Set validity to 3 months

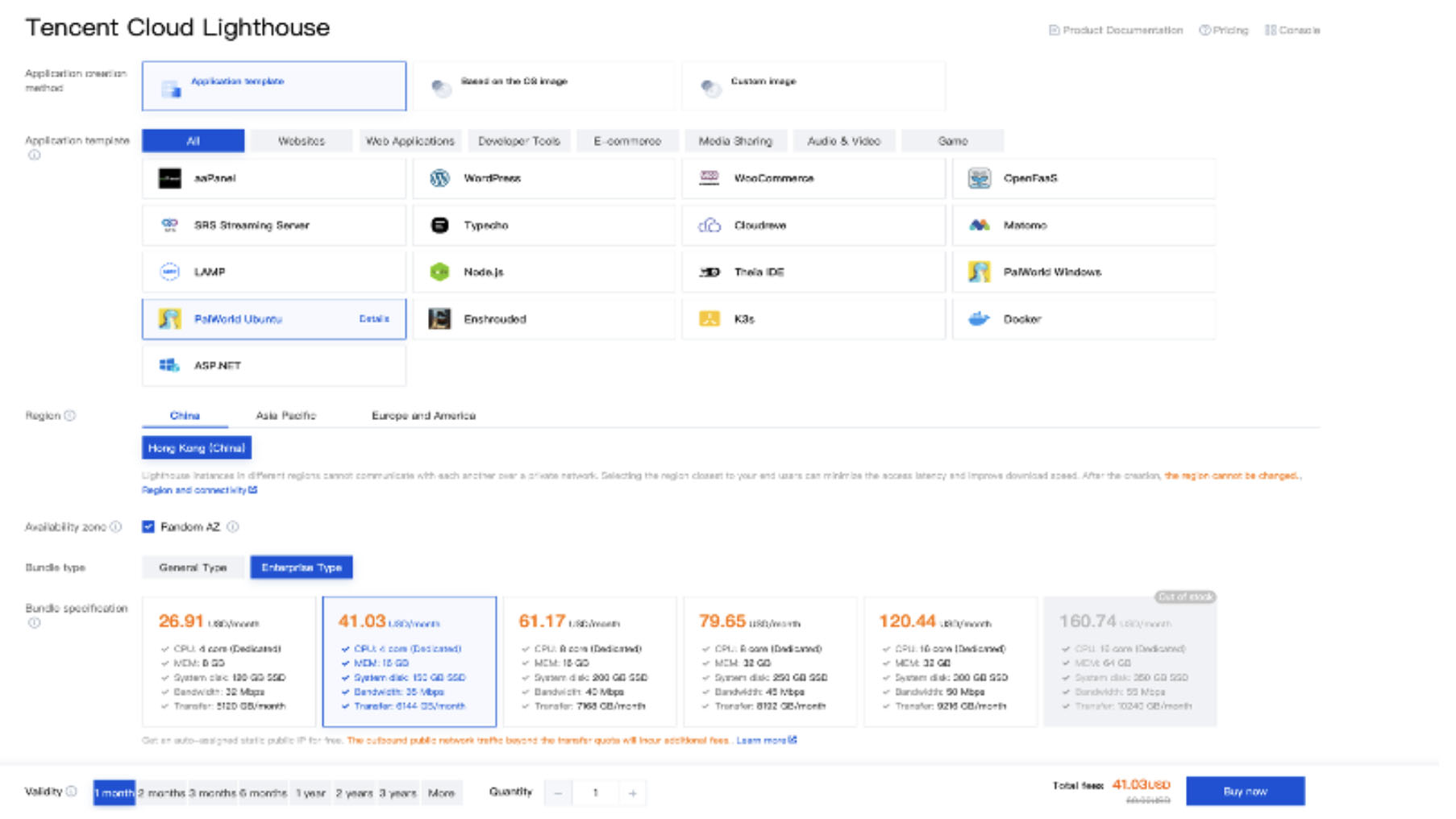pyautogui.click(x=213, y=792)
